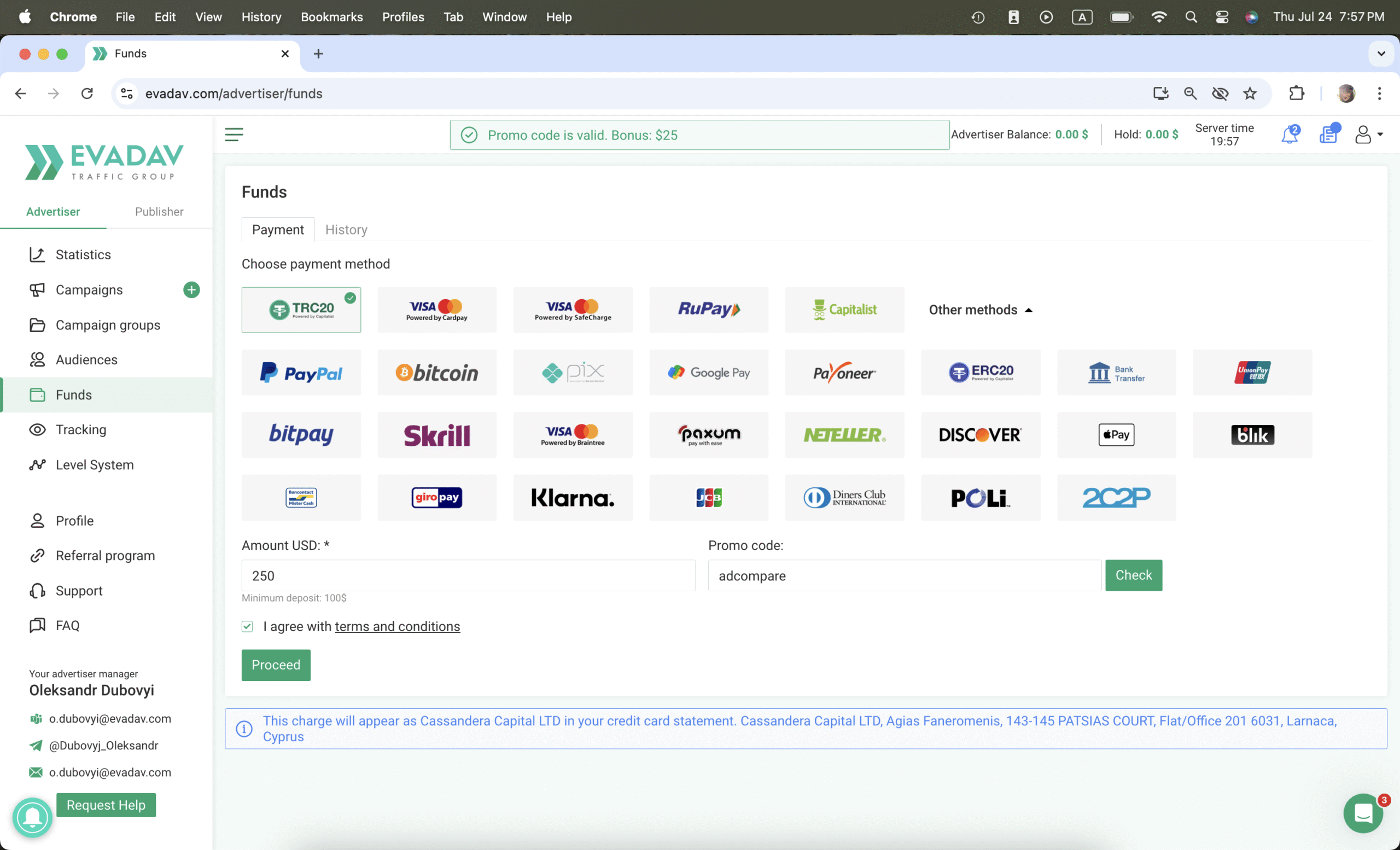Select the Discover payment method
The width and height of the screenshot is (1400, 850).
tap(981, 435)
